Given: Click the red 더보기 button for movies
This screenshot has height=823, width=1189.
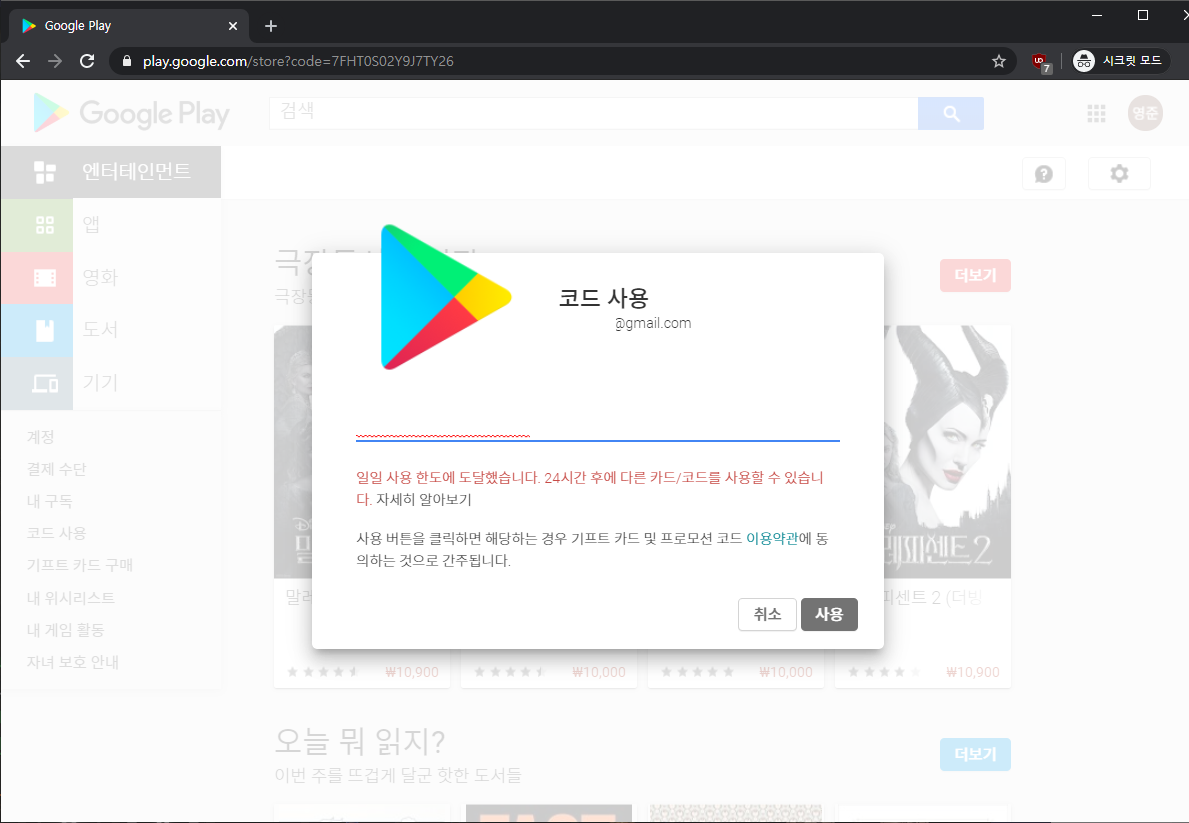Looking at the screenshot, I should pos(975,275).
